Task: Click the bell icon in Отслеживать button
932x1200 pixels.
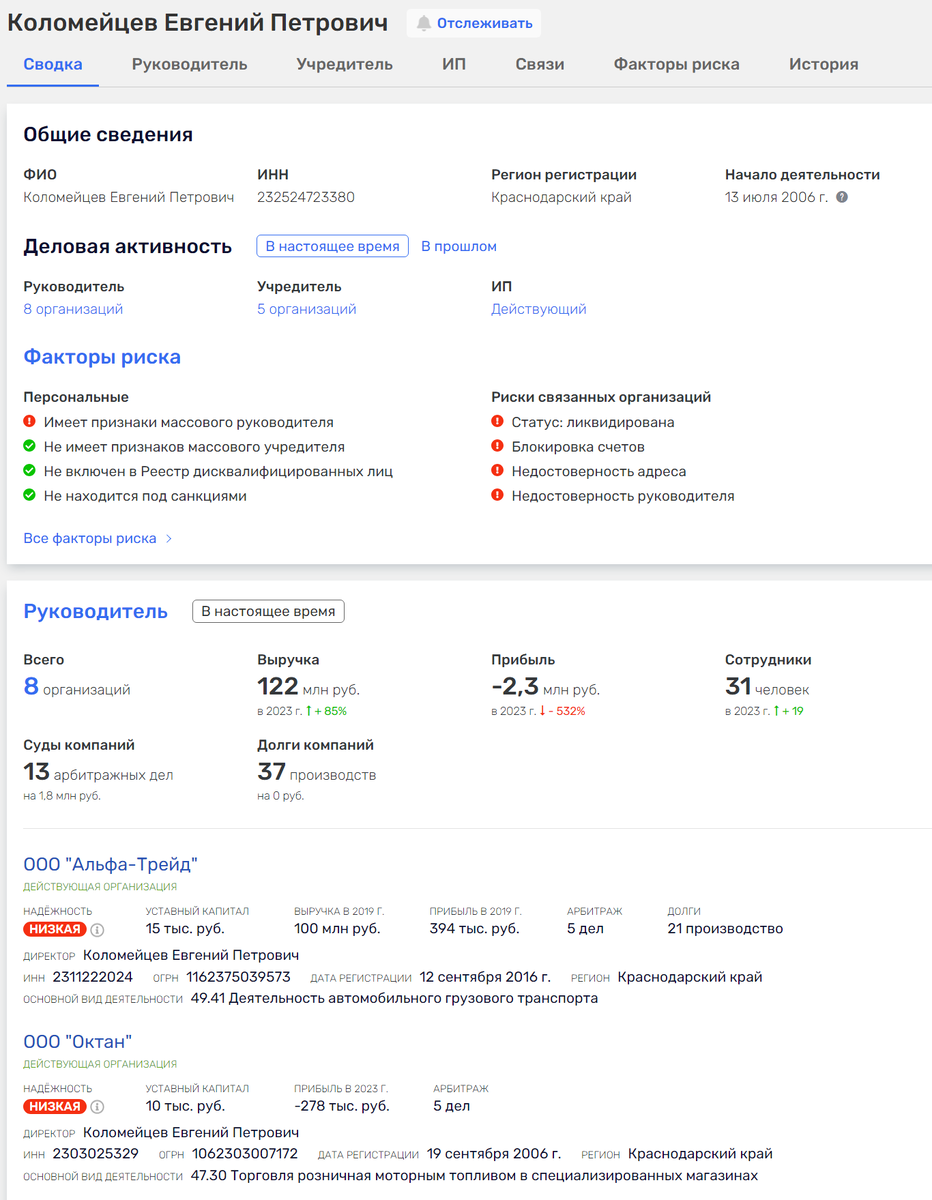Action: point(424,23)
